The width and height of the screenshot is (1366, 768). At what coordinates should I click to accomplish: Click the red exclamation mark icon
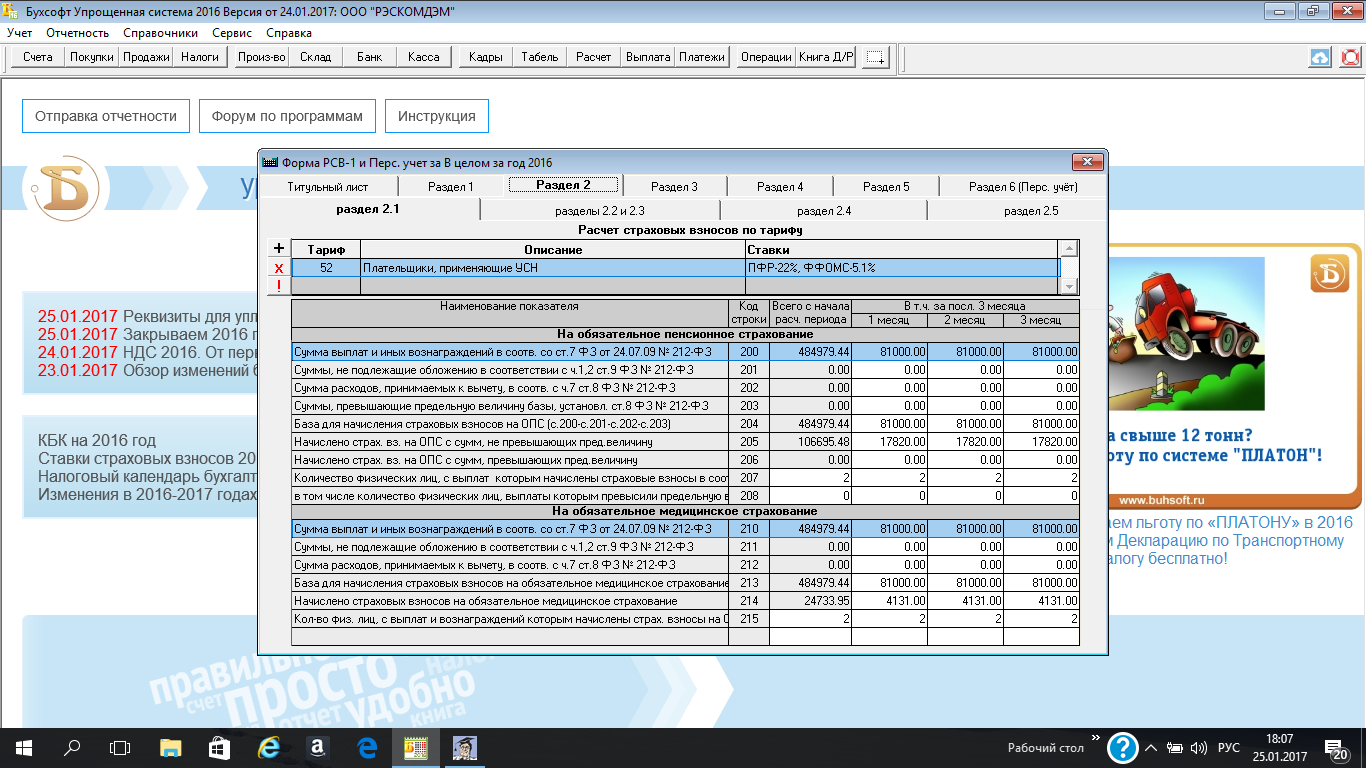pos(279,286)
